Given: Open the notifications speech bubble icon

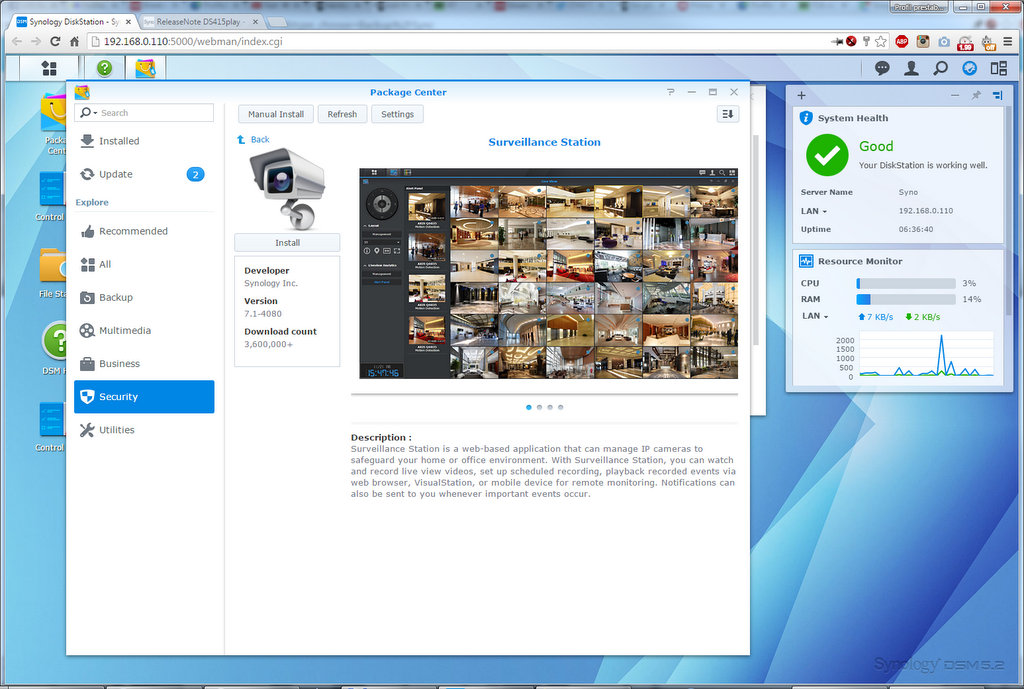Looking at the screenshot, I should pyautogui.click(x=882, y=68).
